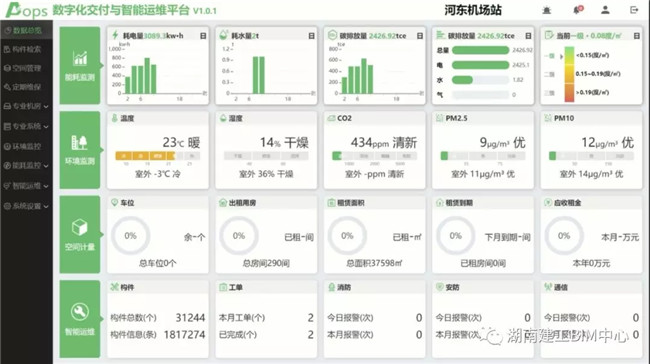Image resolution: width=650 pixels, height=364 pixels.
Task: Expand the 碳排放量 totals card icon
Action: pos(528,36)
